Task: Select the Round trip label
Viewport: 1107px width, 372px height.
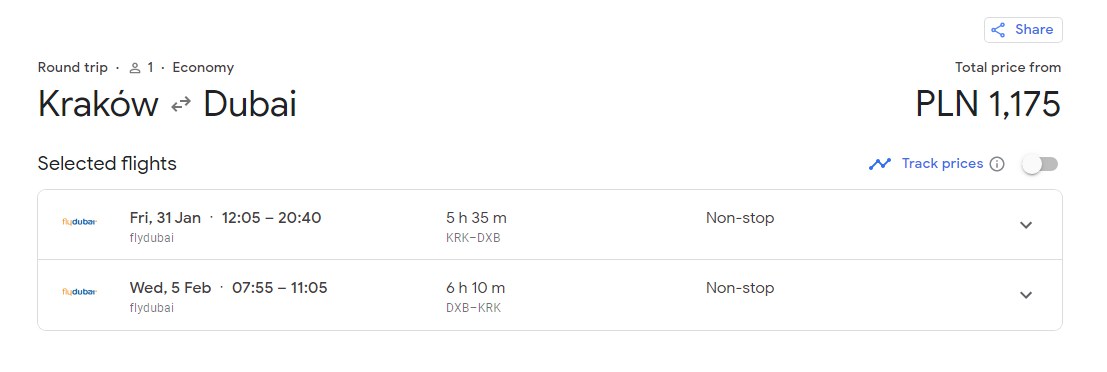Action: pos(73,68)
